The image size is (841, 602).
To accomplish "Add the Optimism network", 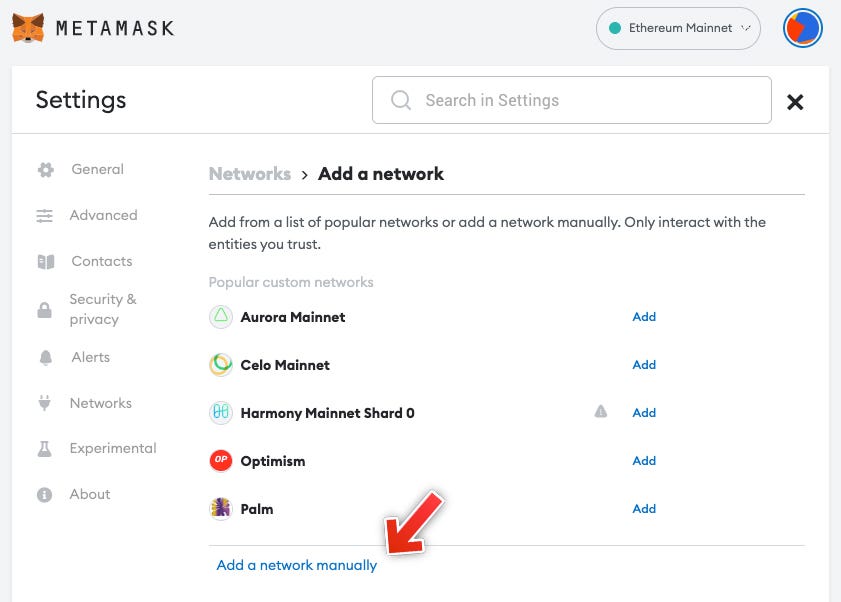I will tap(644, 460).
